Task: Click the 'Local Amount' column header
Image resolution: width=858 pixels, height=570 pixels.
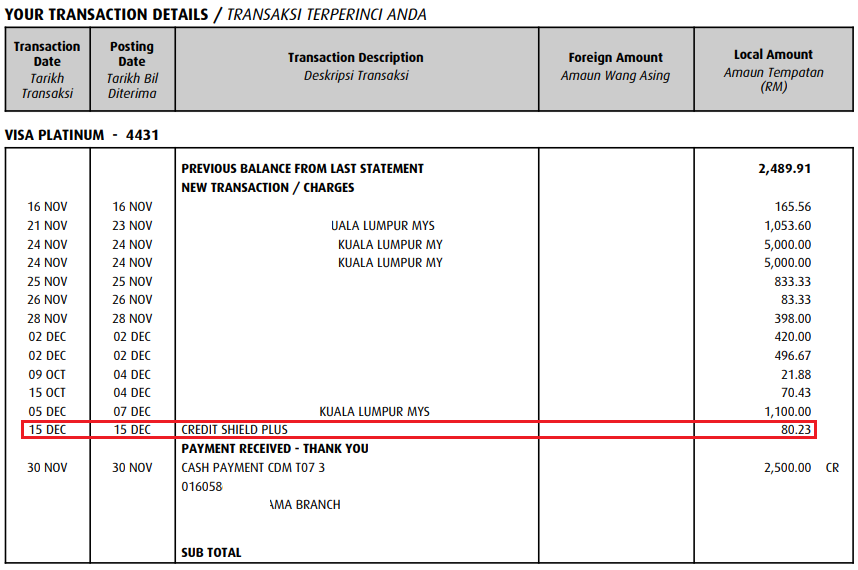Action: 773,69
